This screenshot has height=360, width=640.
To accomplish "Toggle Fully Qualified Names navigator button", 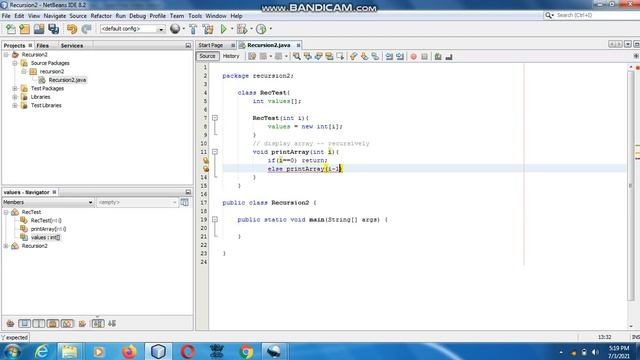I will coord(82,324).
